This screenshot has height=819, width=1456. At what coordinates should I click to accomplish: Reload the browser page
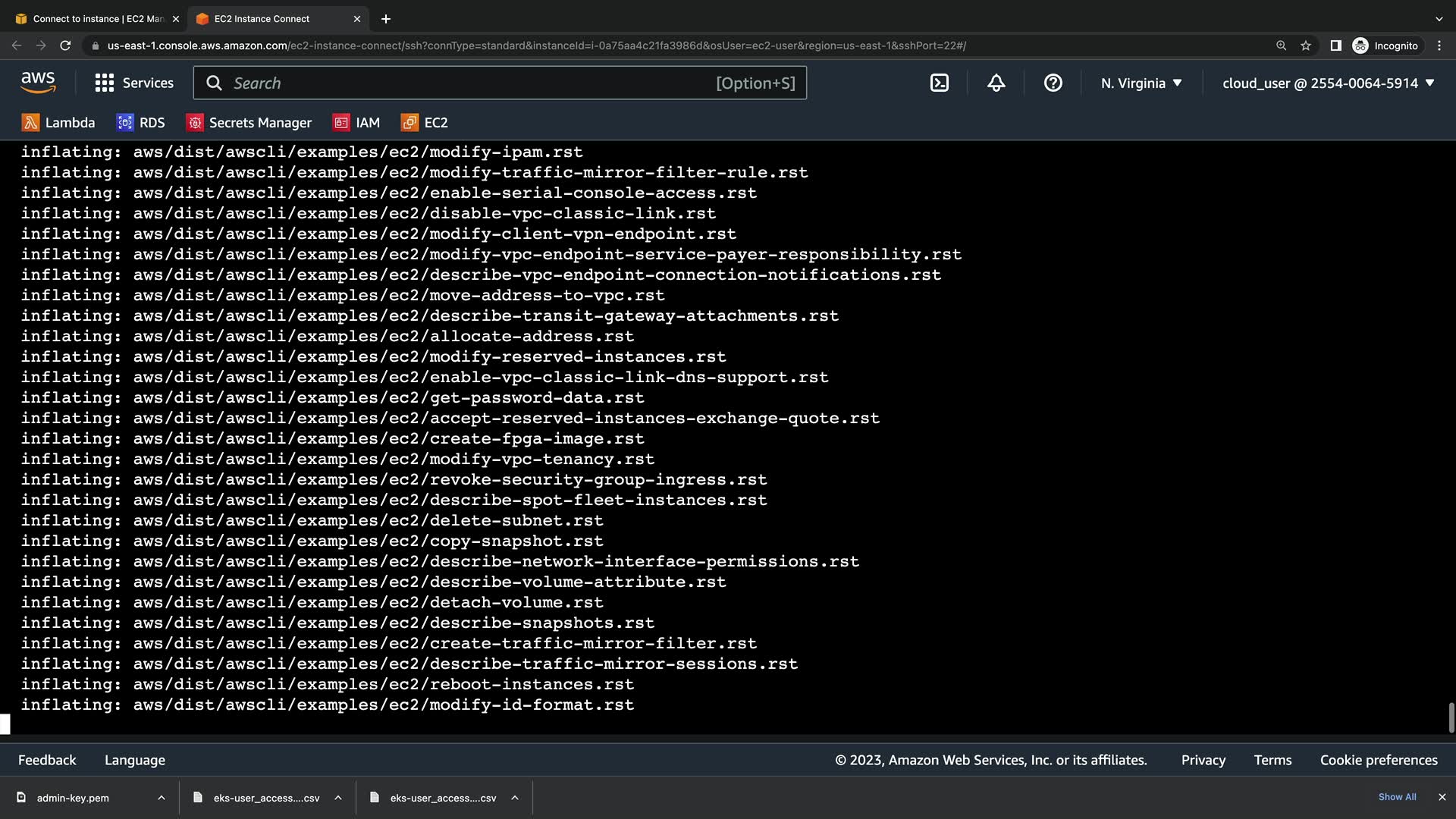(65, 45)
